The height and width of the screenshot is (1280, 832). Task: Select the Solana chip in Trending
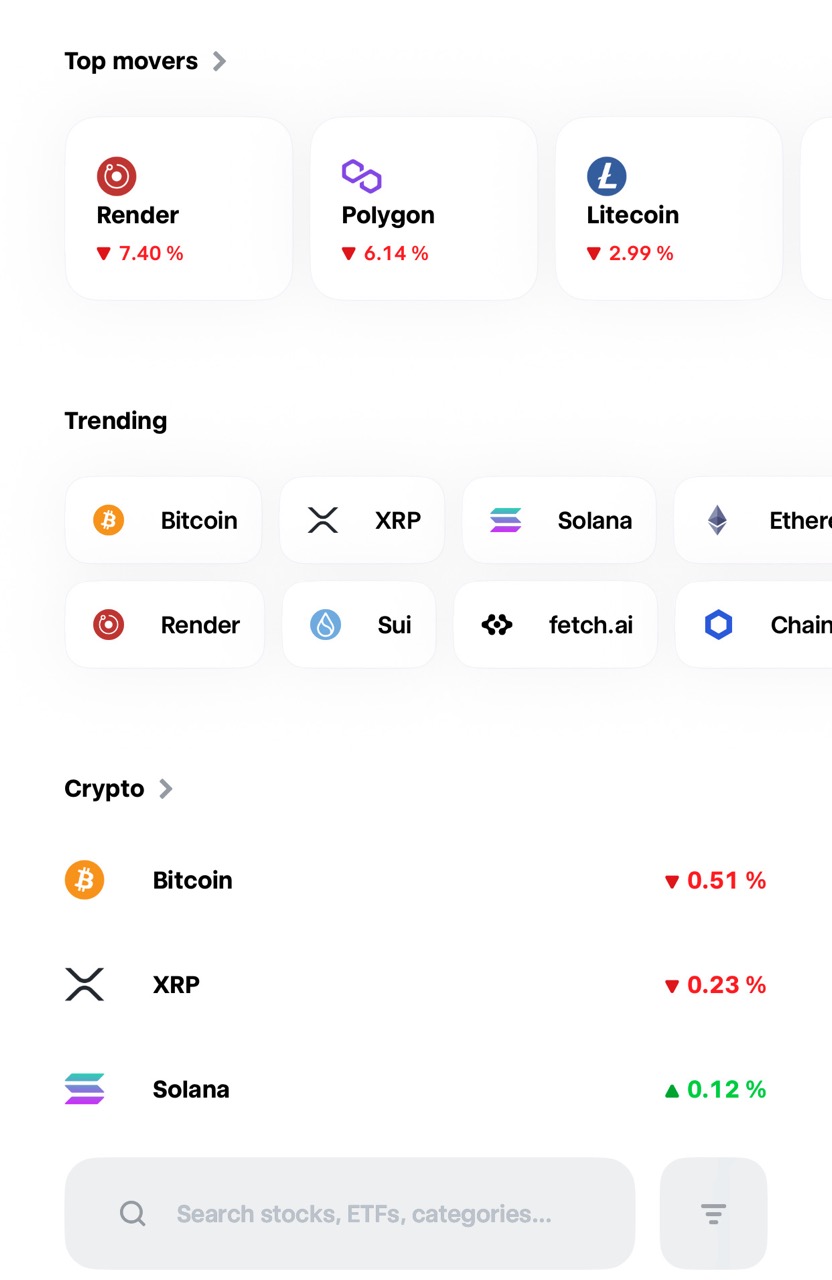click(x=558, y=520)
